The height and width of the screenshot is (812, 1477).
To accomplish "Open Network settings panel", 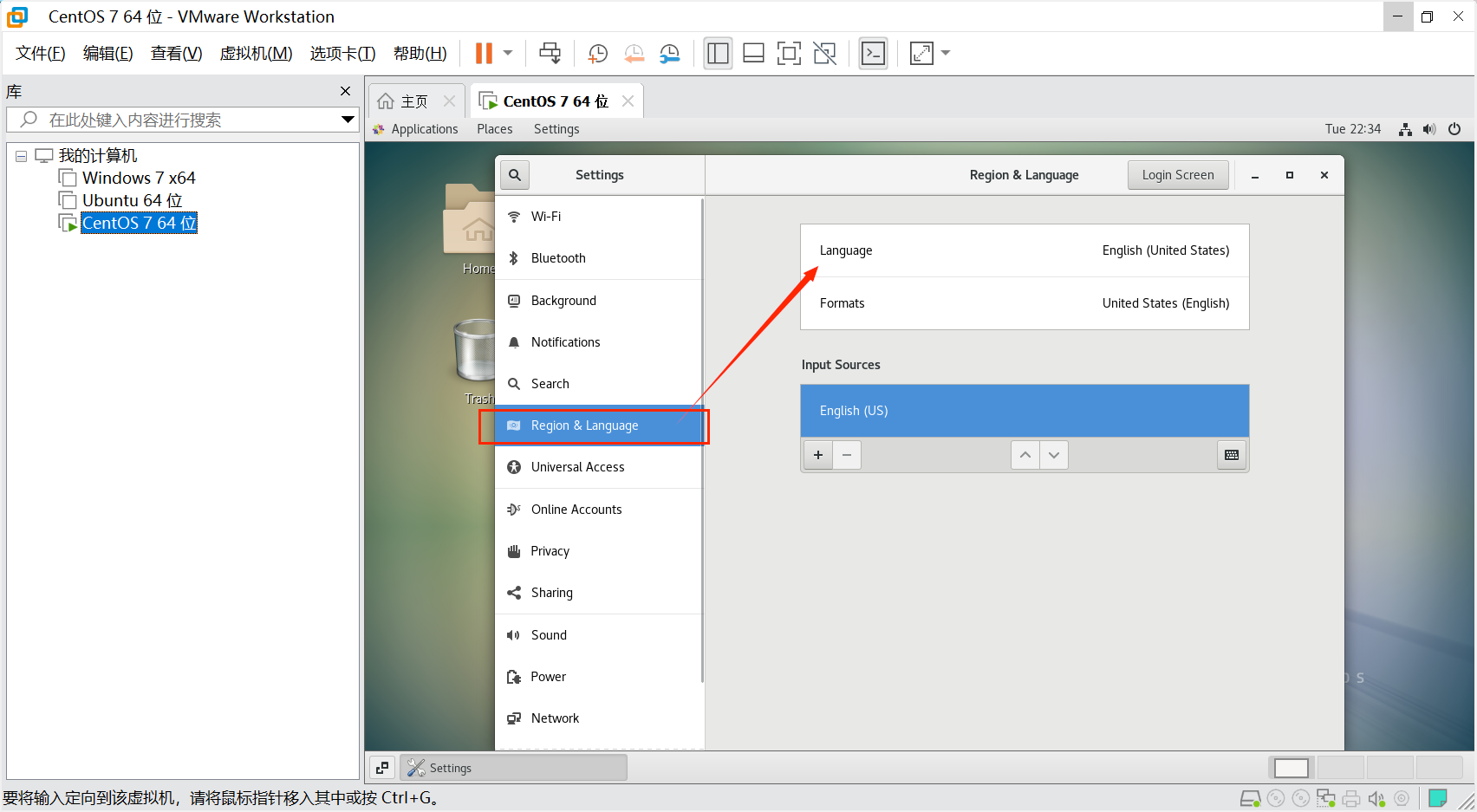I will point(598,718).
